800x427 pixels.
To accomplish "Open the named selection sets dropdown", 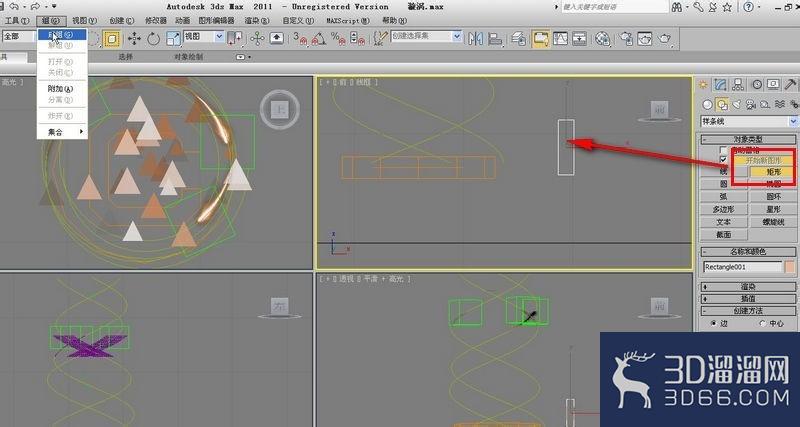I will tap(427, 36).
